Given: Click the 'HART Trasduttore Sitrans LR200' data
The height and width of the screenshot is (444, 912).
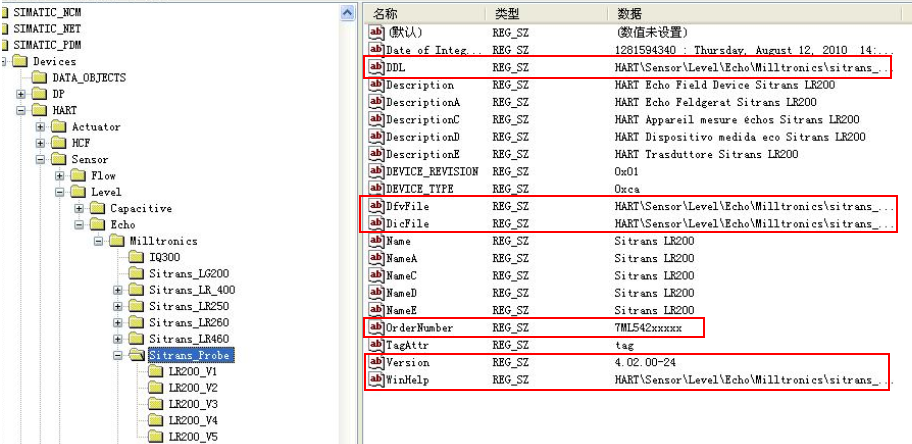Looking at the screenshot, I should (706, 155).
